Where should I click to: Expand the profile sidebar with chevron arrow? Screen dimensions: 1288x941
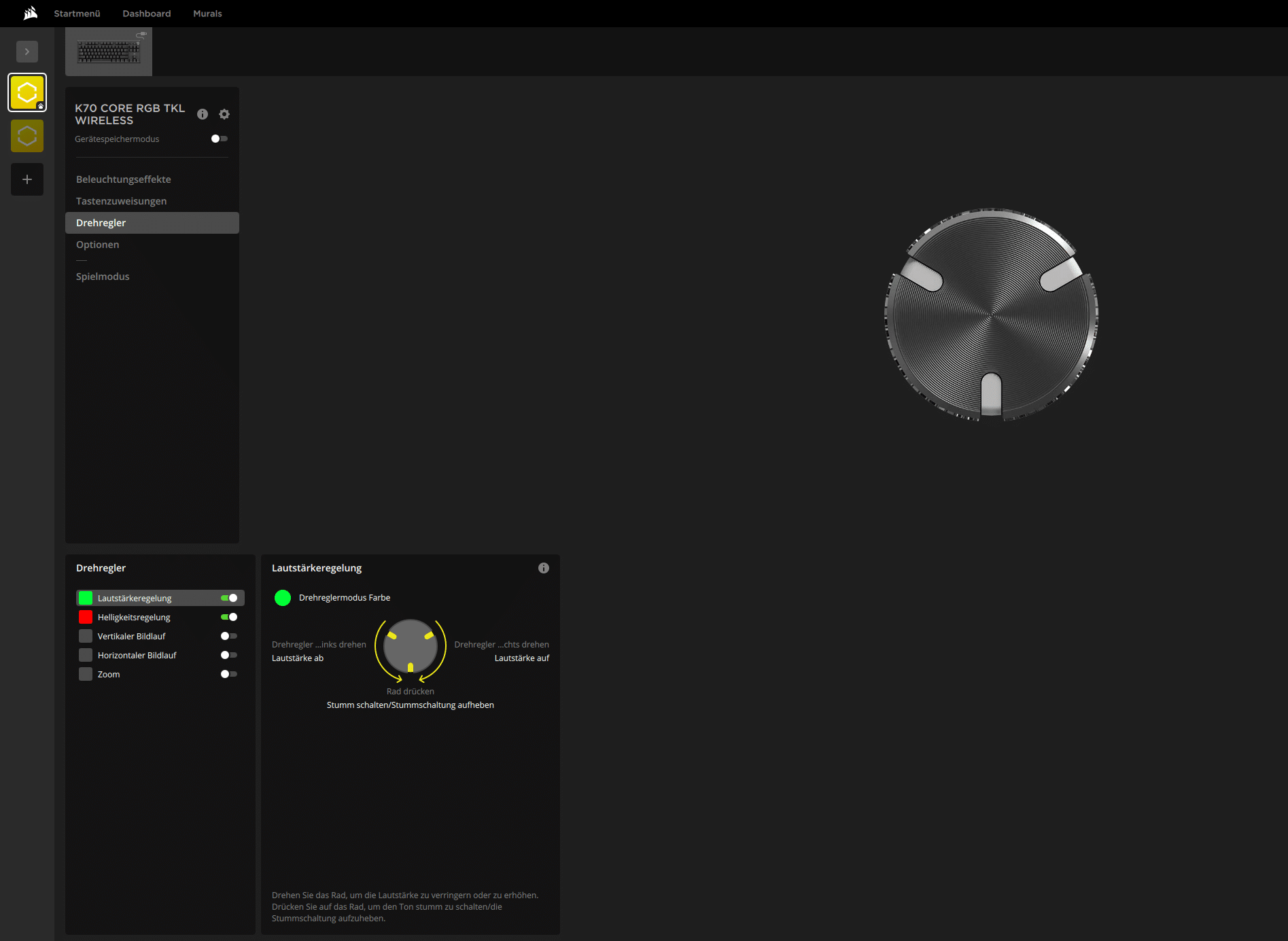[x=27, y=52]
